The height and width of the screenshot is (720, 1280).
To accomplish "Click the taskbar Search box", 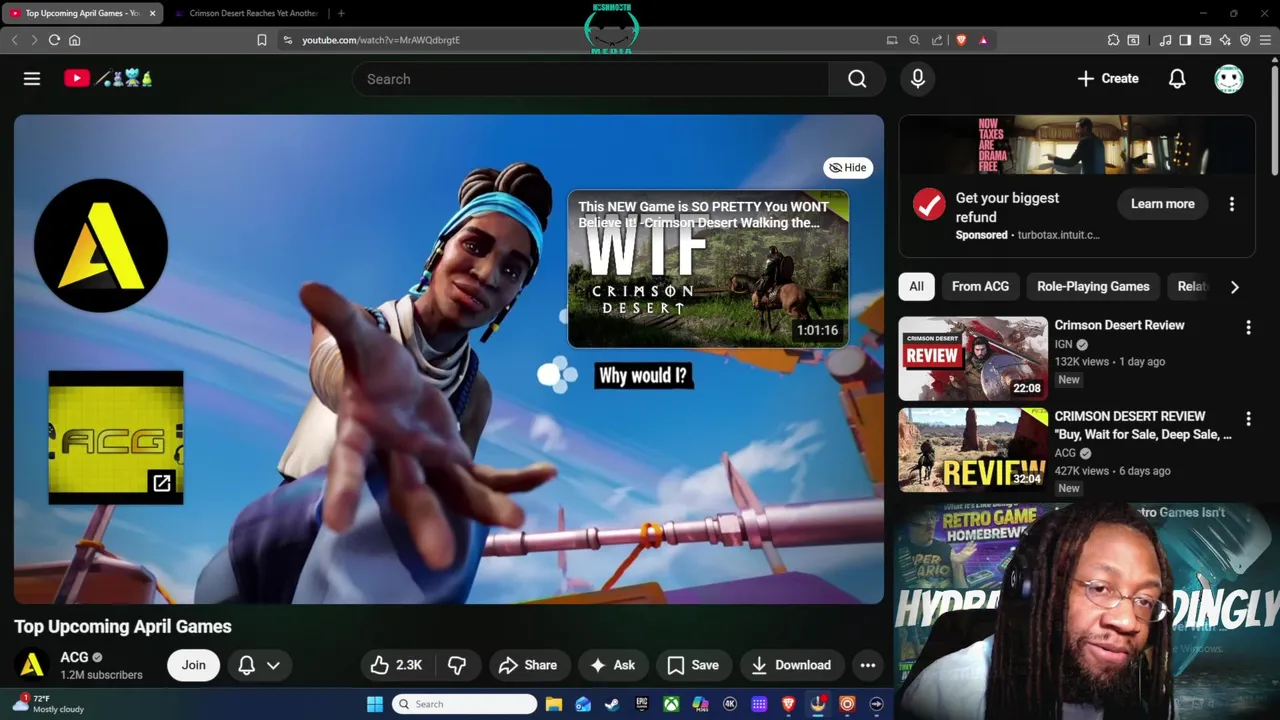I will click(464, 704).
